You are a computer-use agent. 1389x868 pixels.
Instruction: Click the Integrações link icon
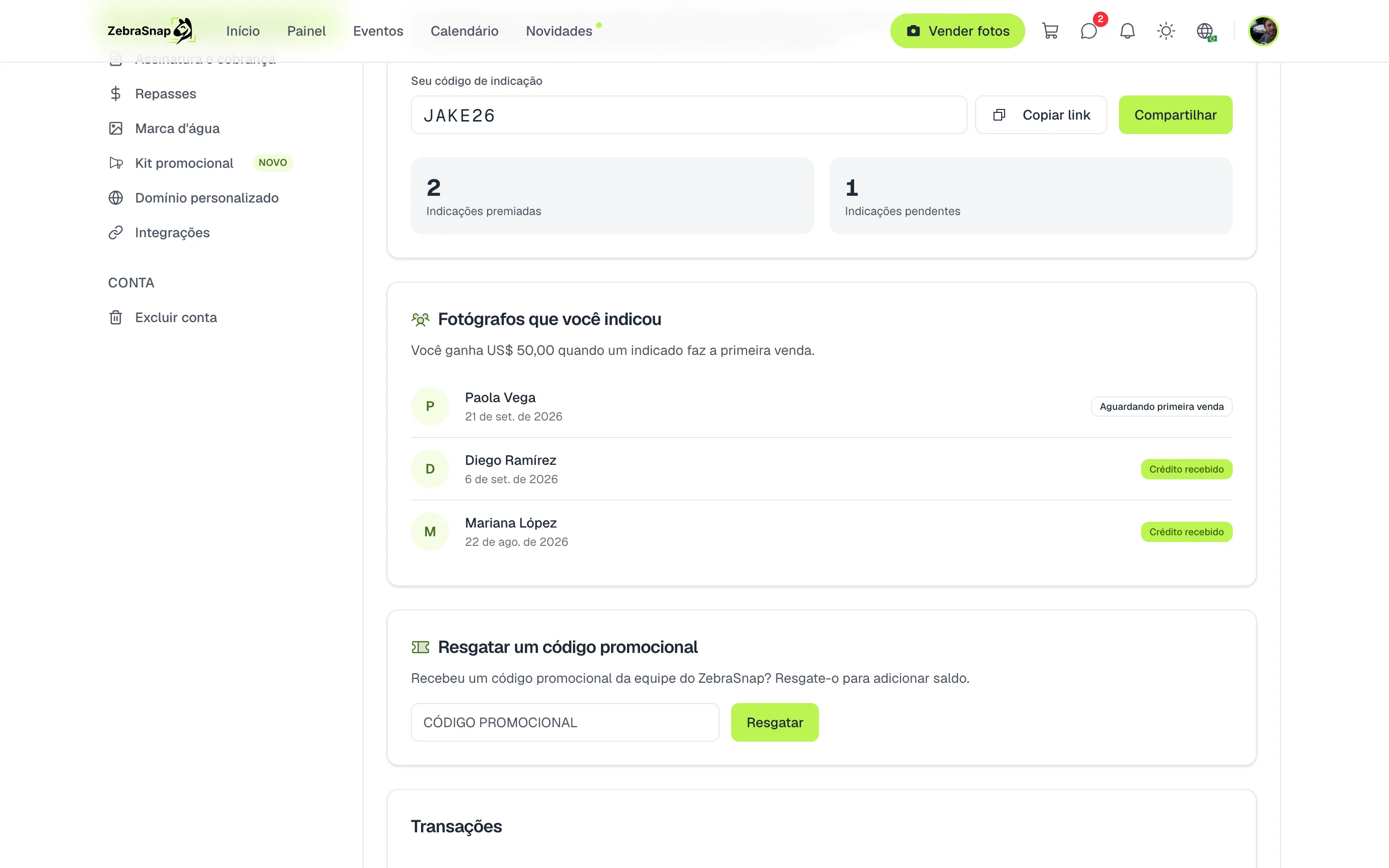115,232
